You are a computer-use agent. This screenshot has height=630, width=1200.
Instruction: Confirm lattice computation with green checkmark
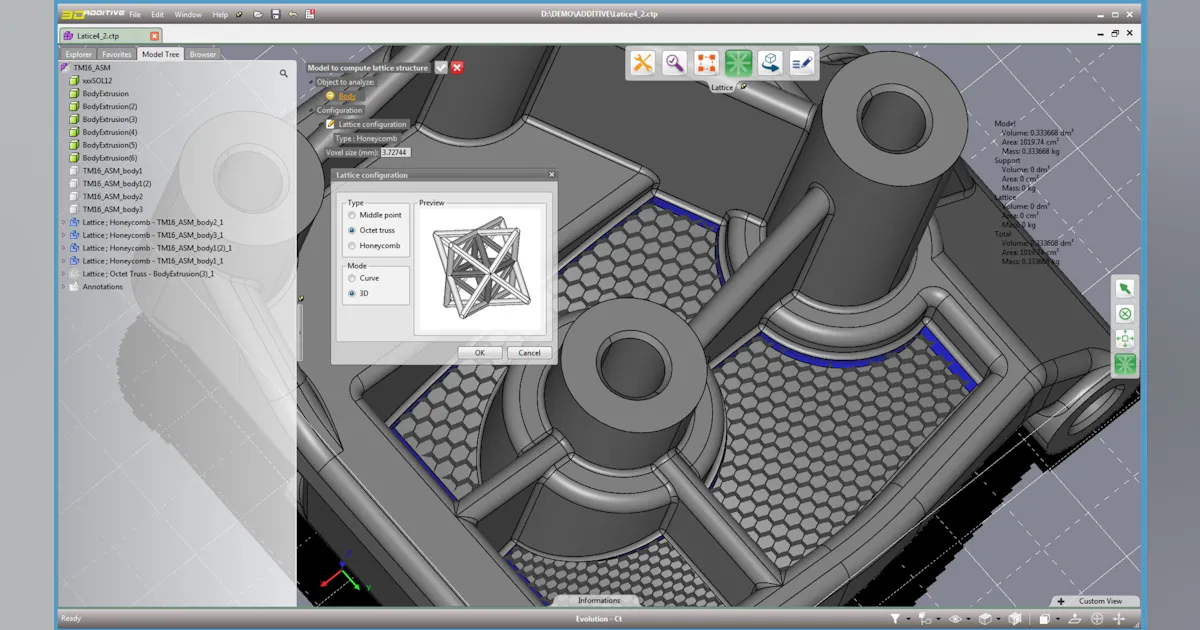pyautogui.click(x=441, y=68)
